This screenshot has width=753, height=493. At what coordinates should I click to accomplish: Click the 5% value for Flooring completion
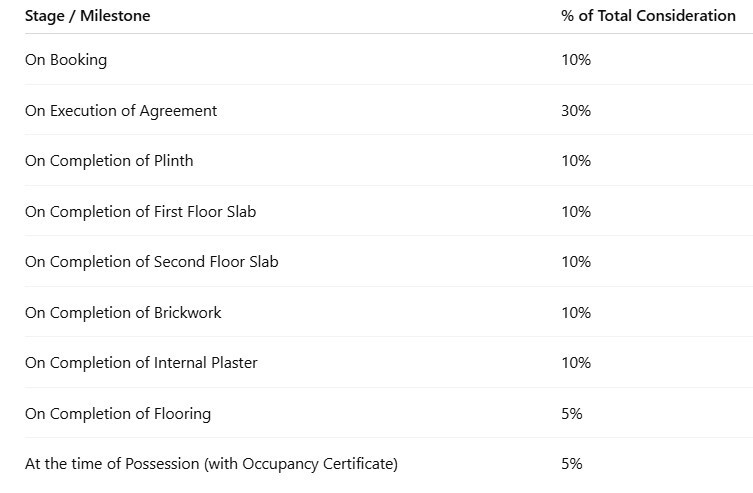coord(572,414)
